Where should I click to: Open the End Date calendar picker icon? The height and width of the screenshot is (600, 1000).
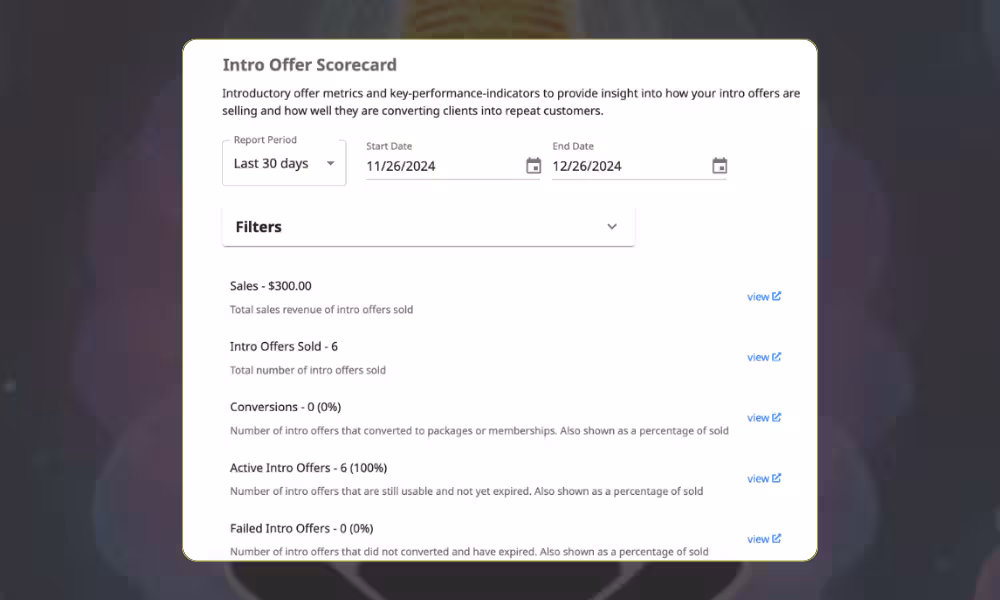click(719, 166)
